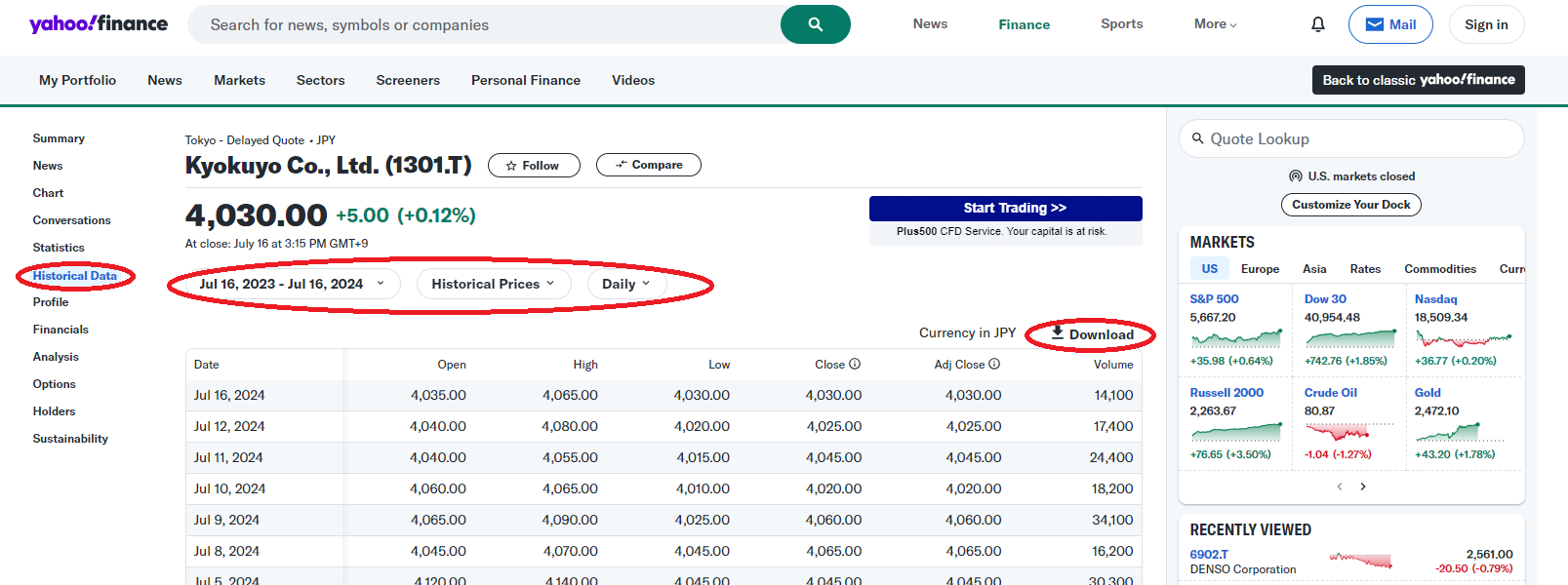The image size is (1568, 585).
Task: Open the Historical Data sidebar link
Action: [x=74, y=276]
